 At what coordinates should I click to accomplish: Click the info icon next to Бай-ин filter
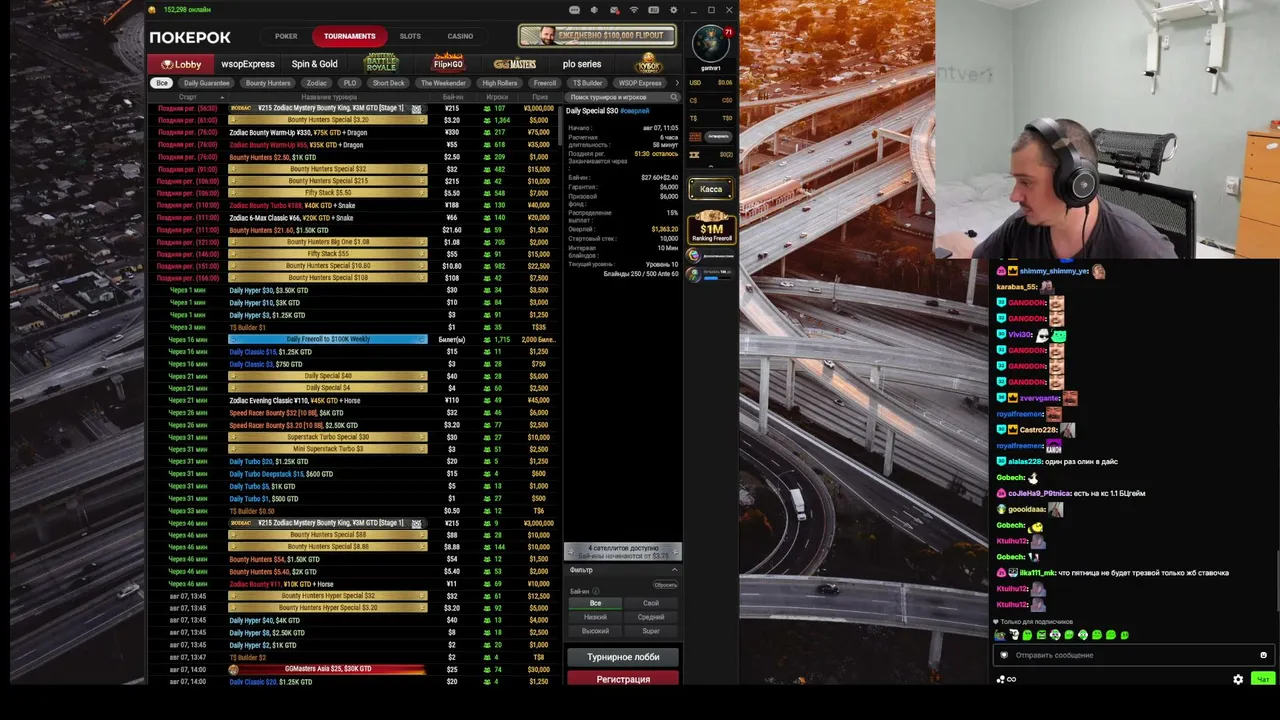[x=596, y=591]
